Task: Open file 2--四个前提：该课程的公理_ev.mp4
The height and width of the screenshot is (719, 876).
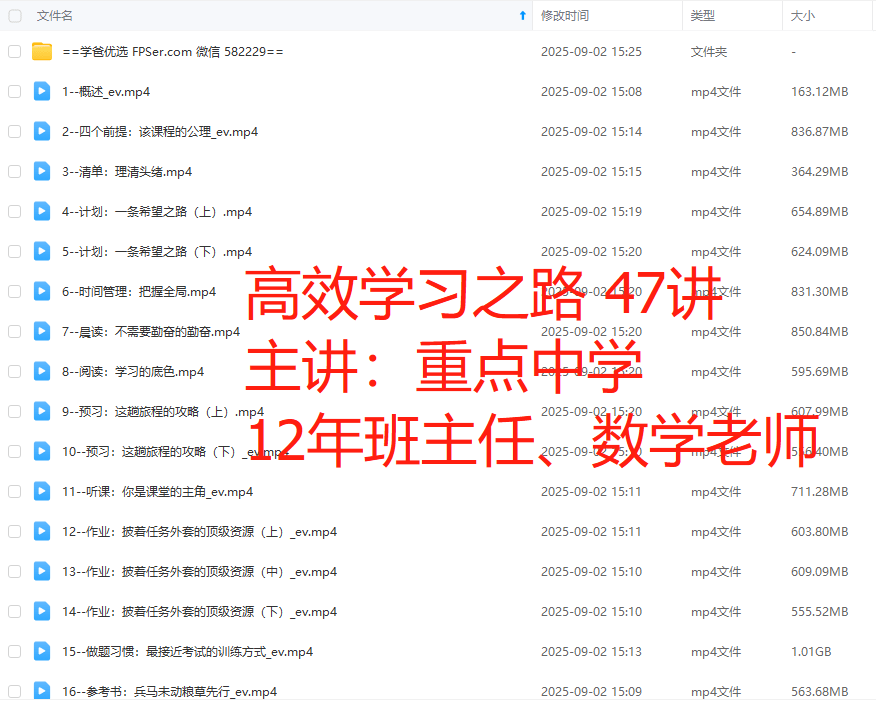Action: [160, 132]
